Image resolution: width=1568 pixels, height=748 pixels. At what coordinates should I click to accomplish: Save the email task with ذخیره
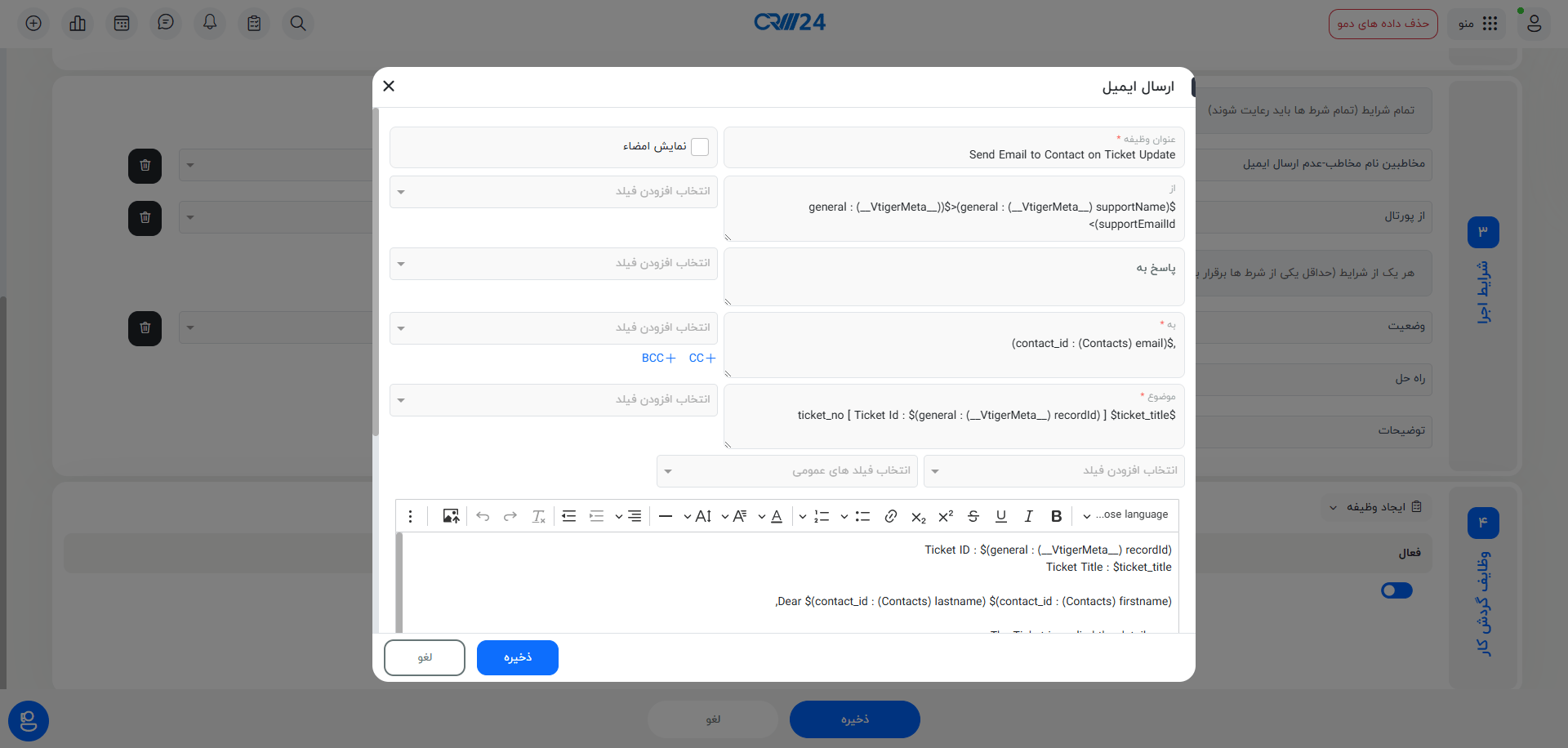pos(517,657)
